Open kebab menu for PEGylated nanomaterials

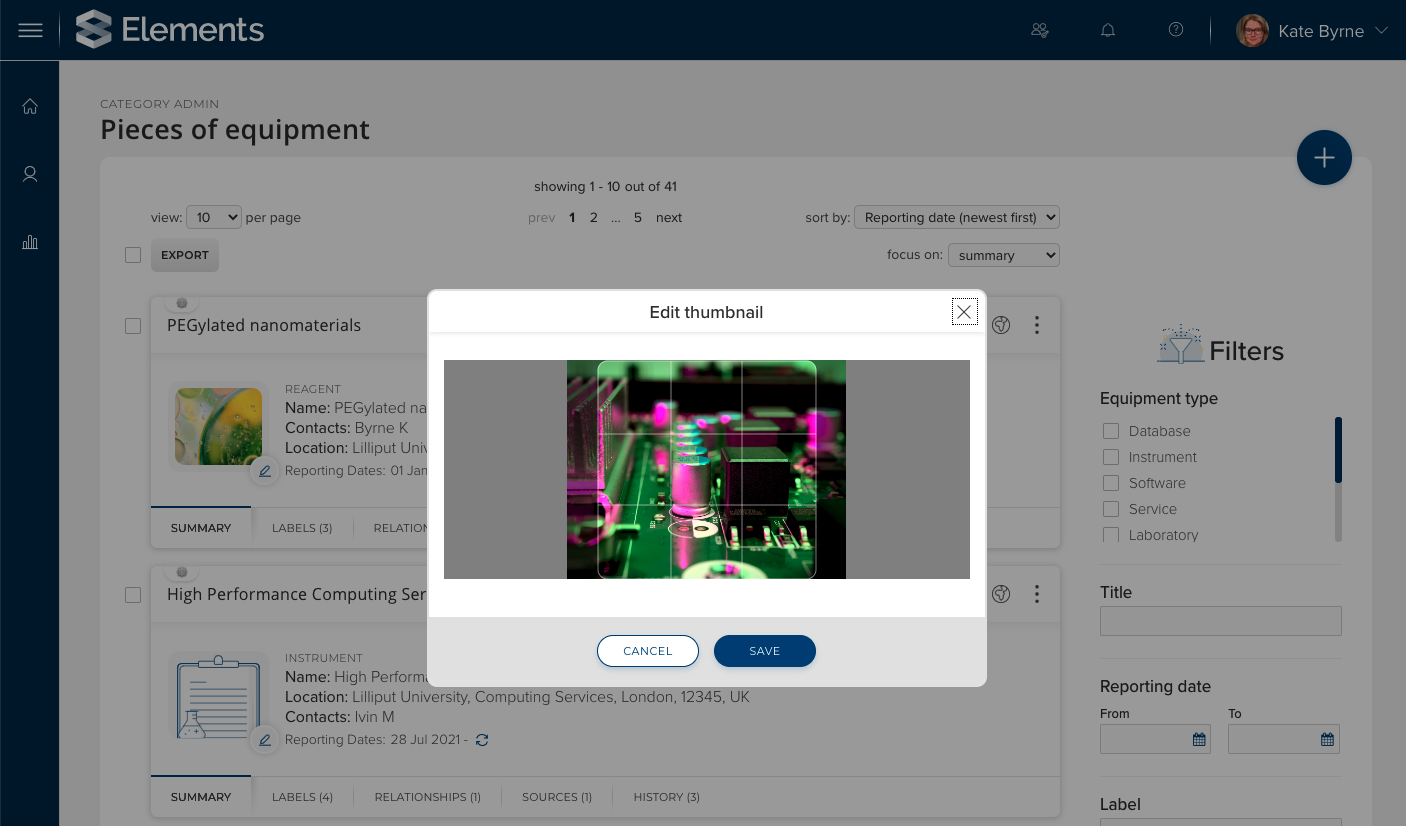(x=1037, y=325)
